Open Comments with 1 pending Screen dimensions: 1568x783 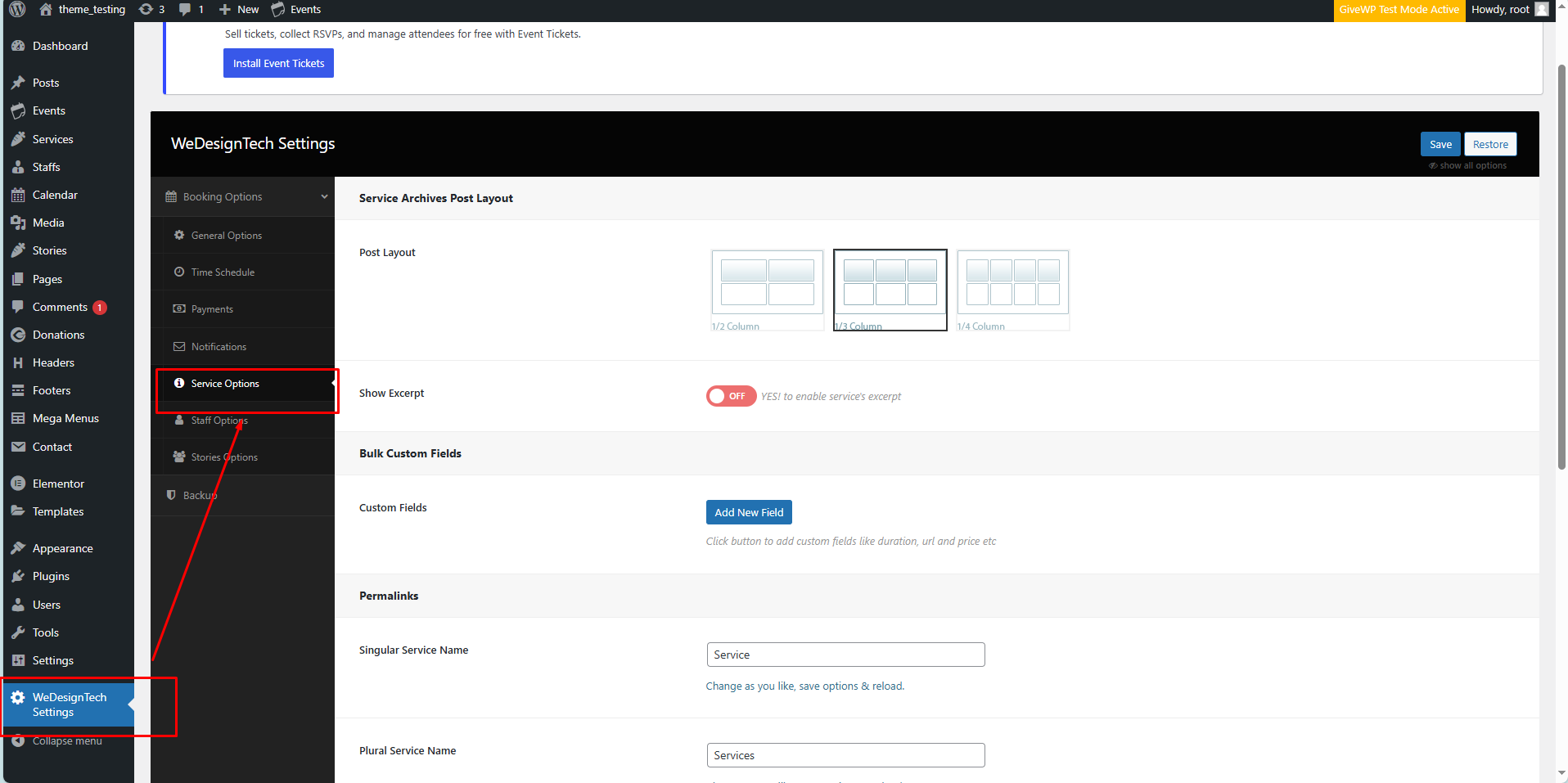[69, 307]
